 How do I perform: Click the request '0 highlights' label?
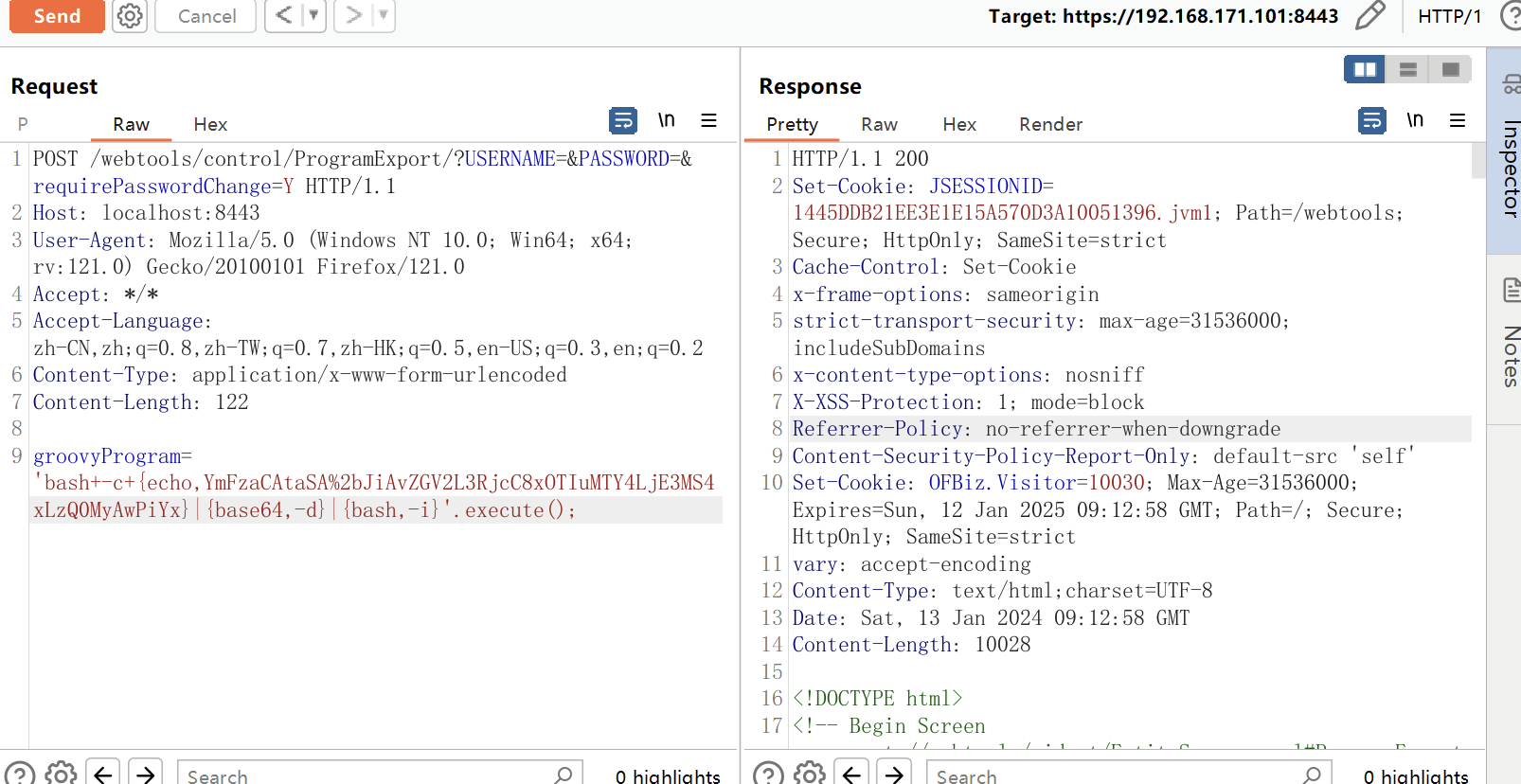tap(668, 776)
